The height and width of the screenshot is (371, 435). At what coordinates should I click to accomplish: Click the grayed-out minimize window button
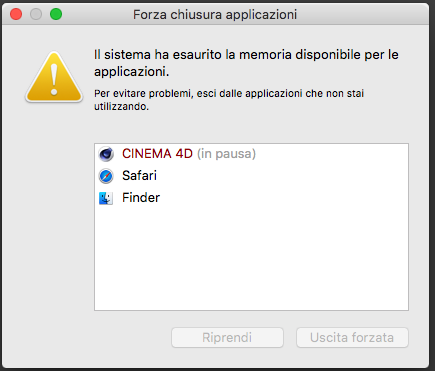pos(36,14)
